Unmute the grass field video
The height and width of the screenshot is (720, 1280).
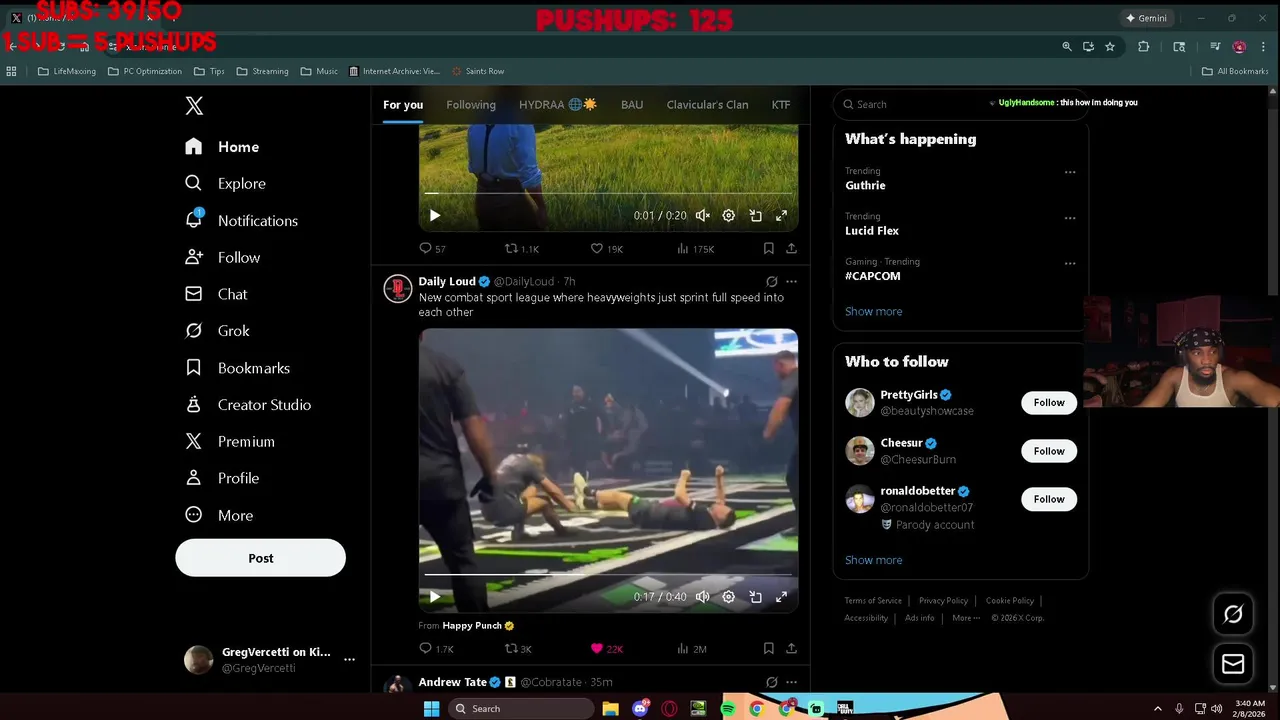pyautogui.click(x=703, y=215)
